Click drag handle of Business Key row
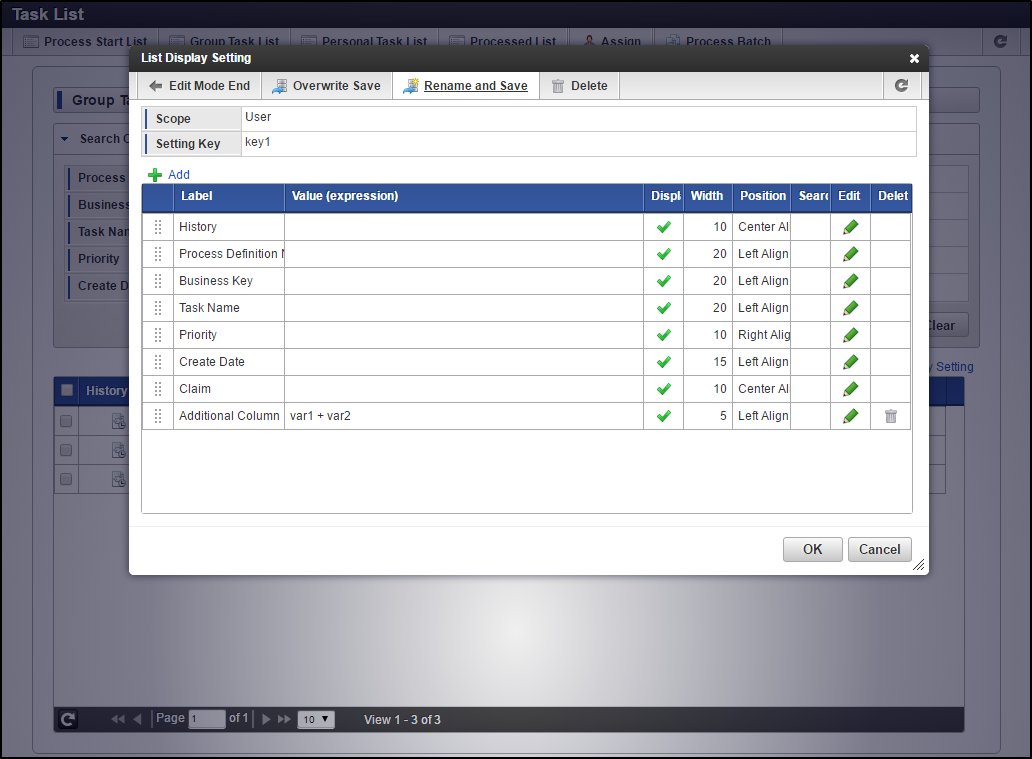 coord(158,281)
